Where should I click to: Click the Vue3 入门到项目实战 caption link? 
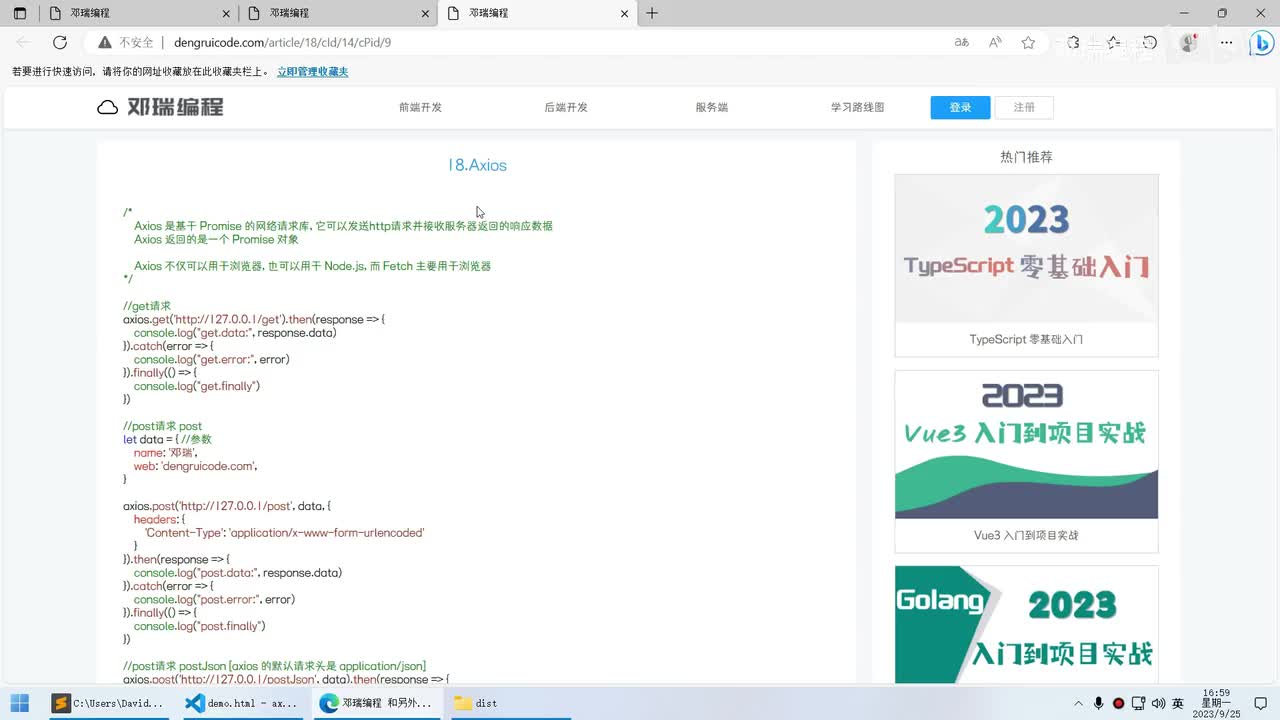click(x=1026, y=535)
